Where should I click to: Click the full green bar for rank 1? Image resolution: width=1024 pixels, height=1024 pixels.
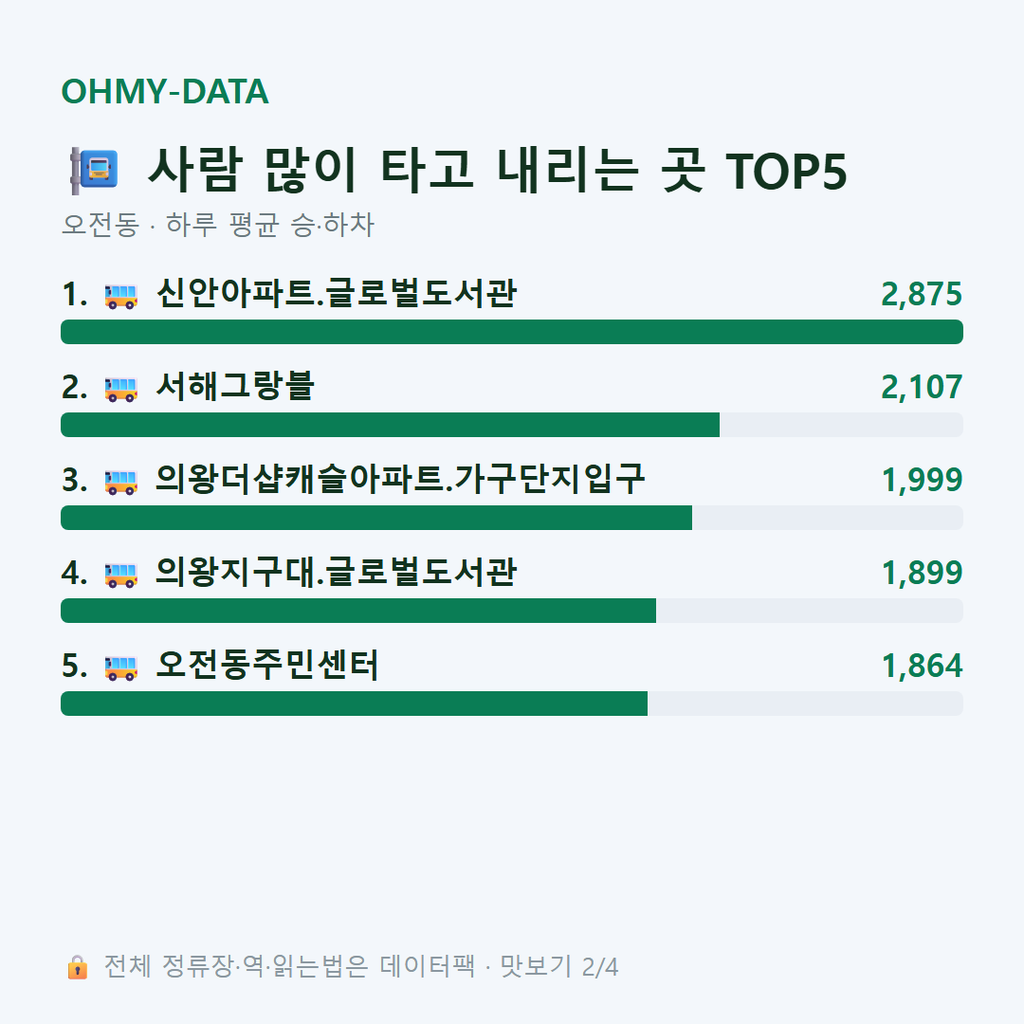512,332
